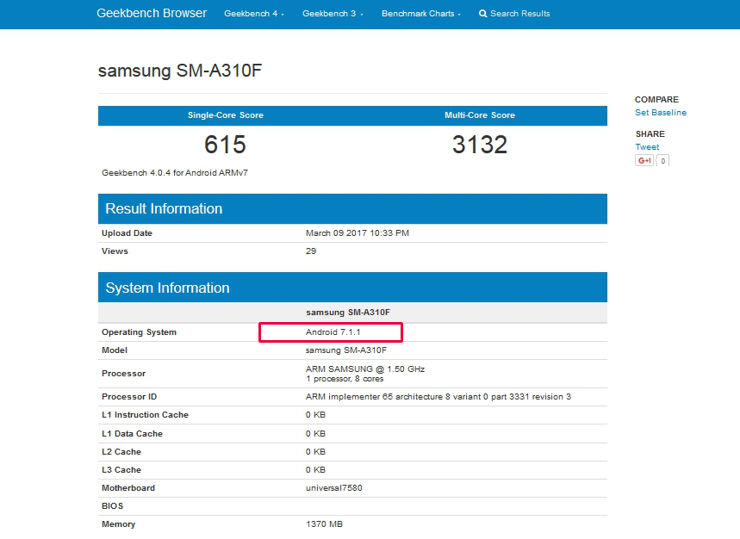Select the L1 Instruction Cache 0 KB value
The width and height of the screenshot is (740, 539).
click(315, 415)
